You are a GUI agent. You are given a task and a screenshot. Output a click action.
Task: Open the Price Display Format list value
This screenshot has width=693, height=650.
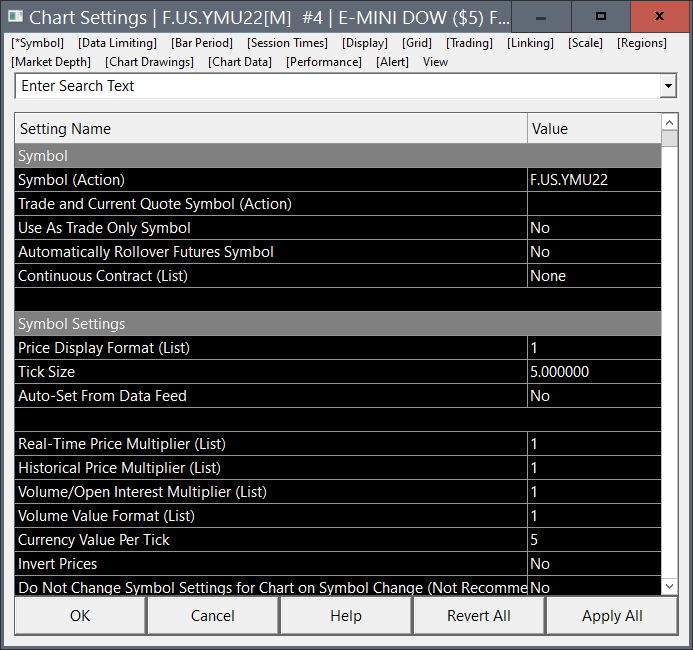[x=594, y=348]
